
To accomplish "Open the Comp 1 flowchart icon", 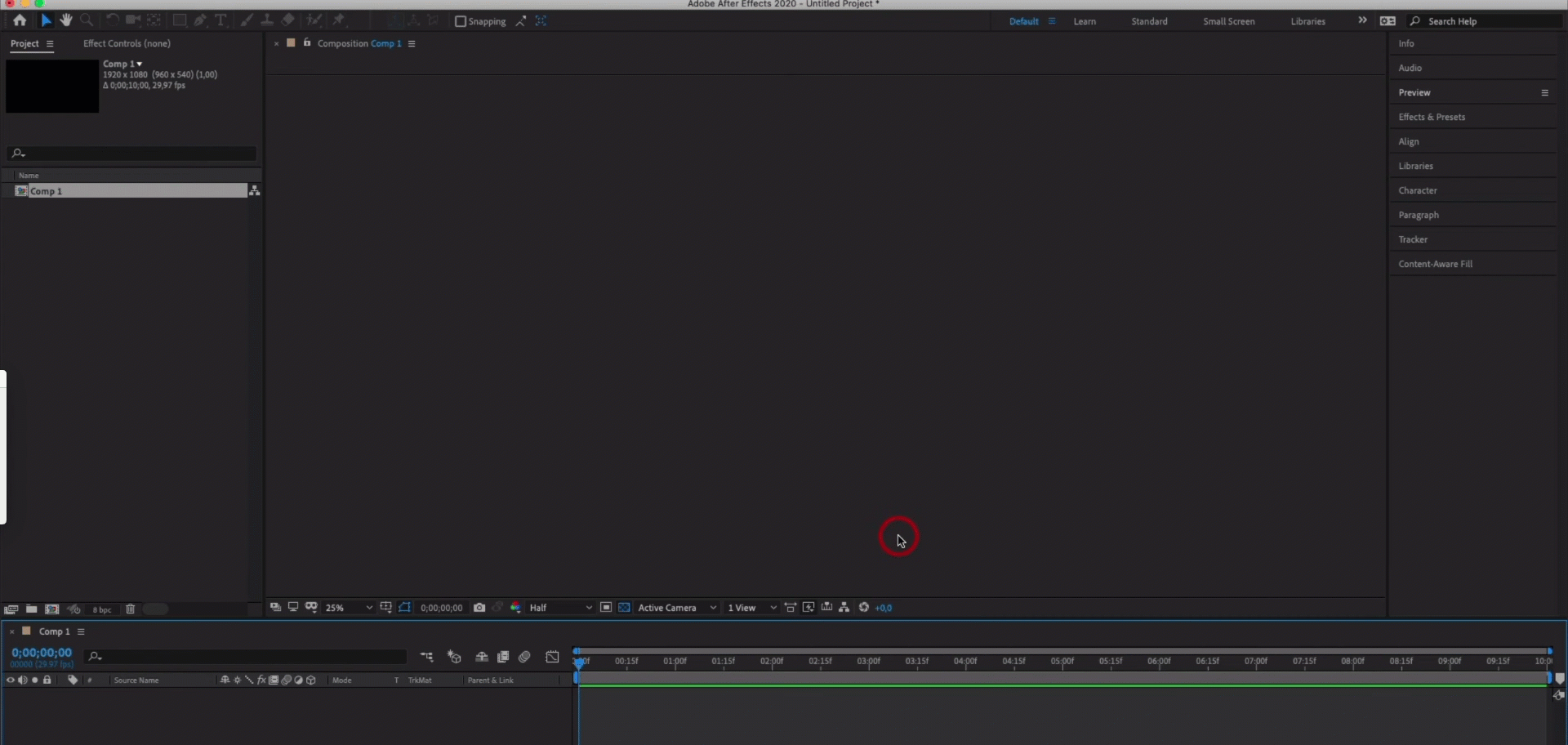I will (x=255, y=190).
